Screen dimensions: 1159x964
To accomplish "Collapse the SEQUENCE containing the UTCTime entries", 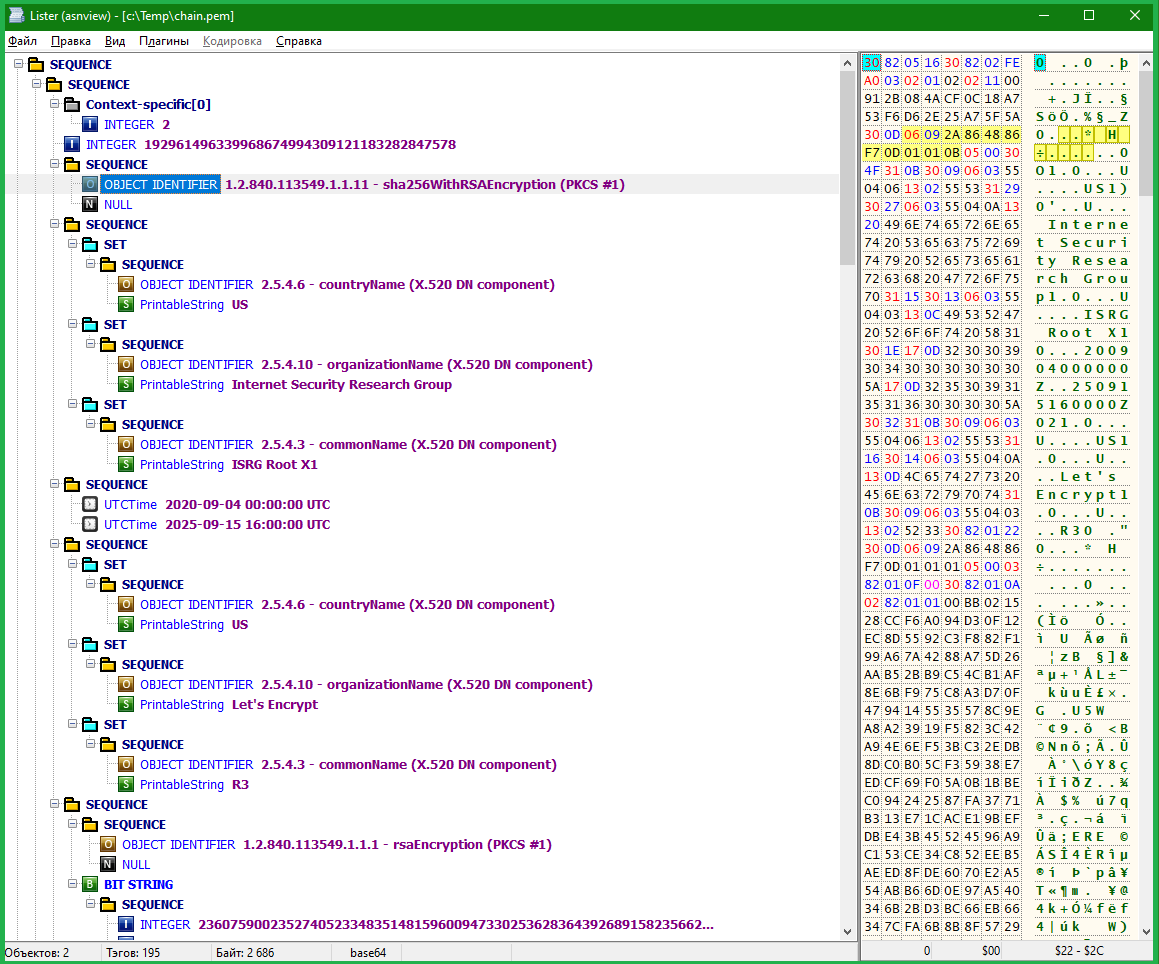I will [55, 485].
